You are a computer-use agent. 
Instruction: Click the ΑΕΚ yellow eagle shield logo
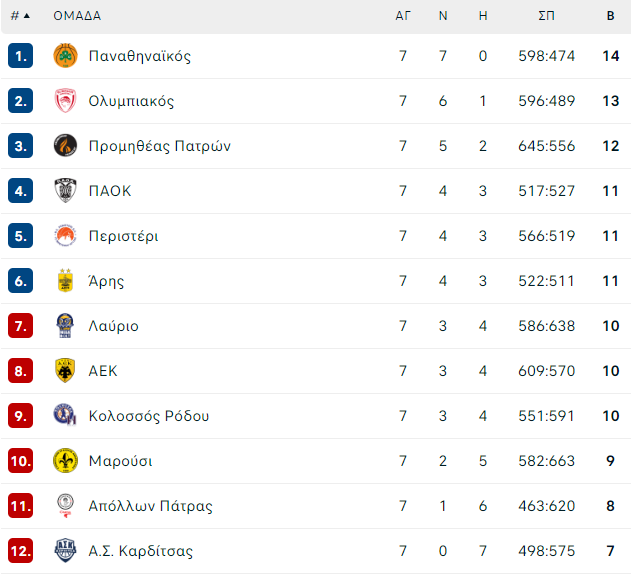coord(65,370)
